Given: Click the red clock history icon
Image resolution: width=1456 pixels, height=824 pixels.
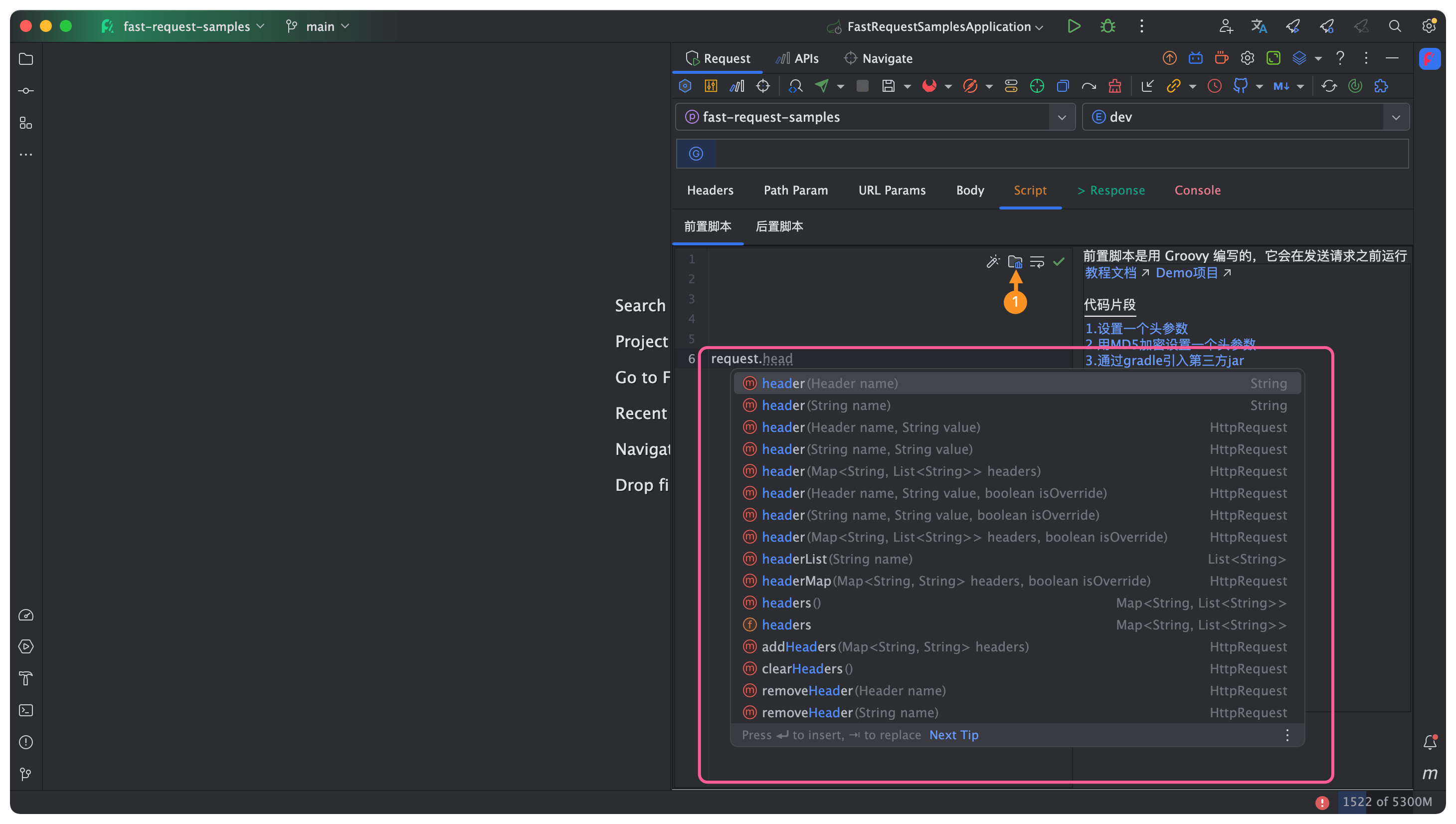Looking at the screenshot, I should coord(1214,86).
